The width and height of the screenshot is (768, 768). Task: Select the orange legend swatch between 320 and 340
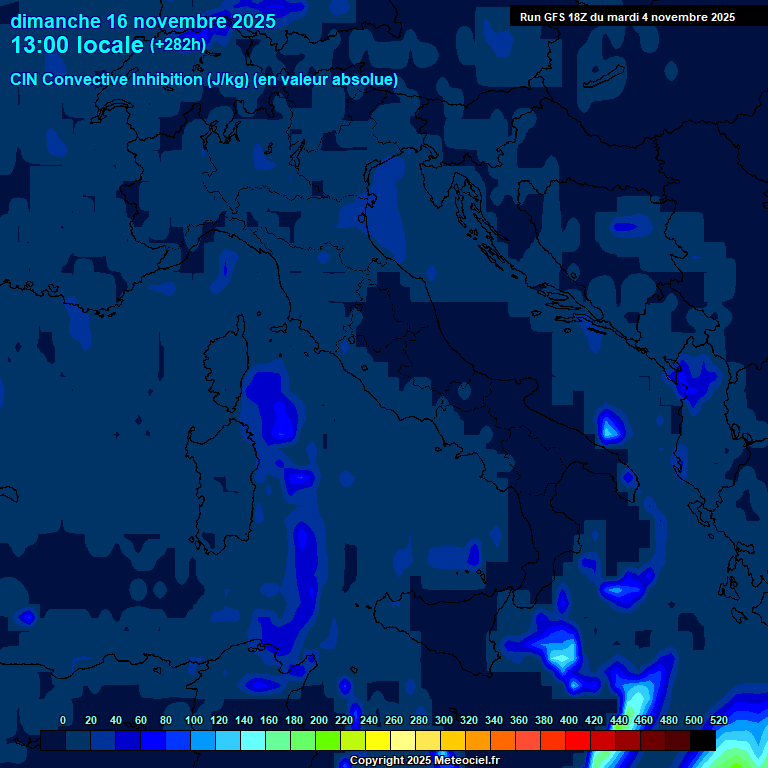click(x=478, y=740)
